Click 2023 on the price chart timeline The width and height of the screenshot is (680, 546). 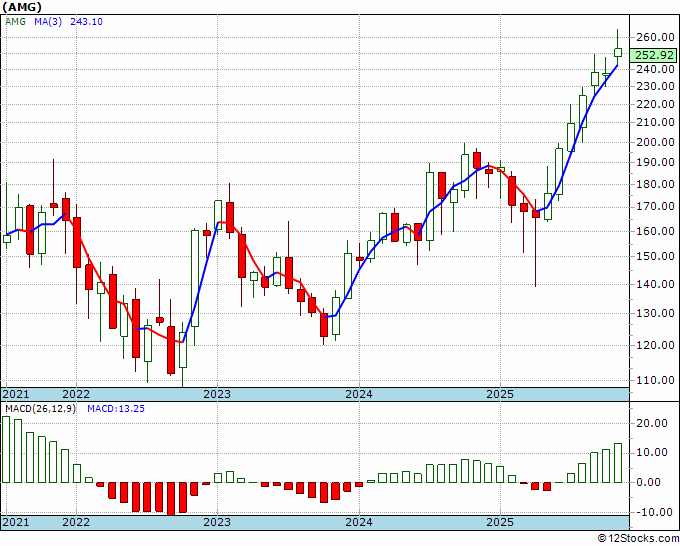pos(217,394)
